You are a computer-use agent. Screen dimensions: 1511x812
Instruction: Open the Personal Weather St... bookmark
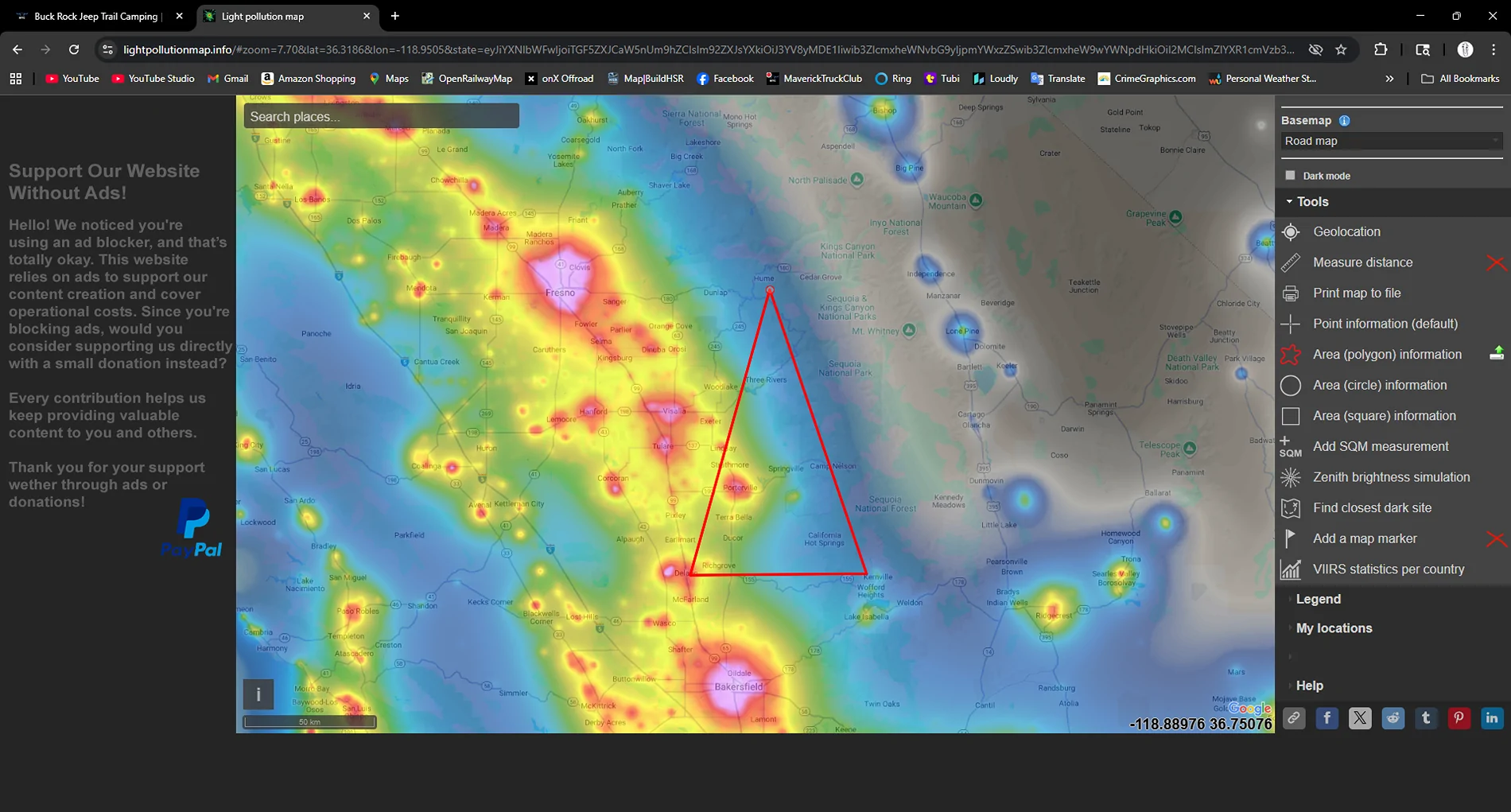1262,79
